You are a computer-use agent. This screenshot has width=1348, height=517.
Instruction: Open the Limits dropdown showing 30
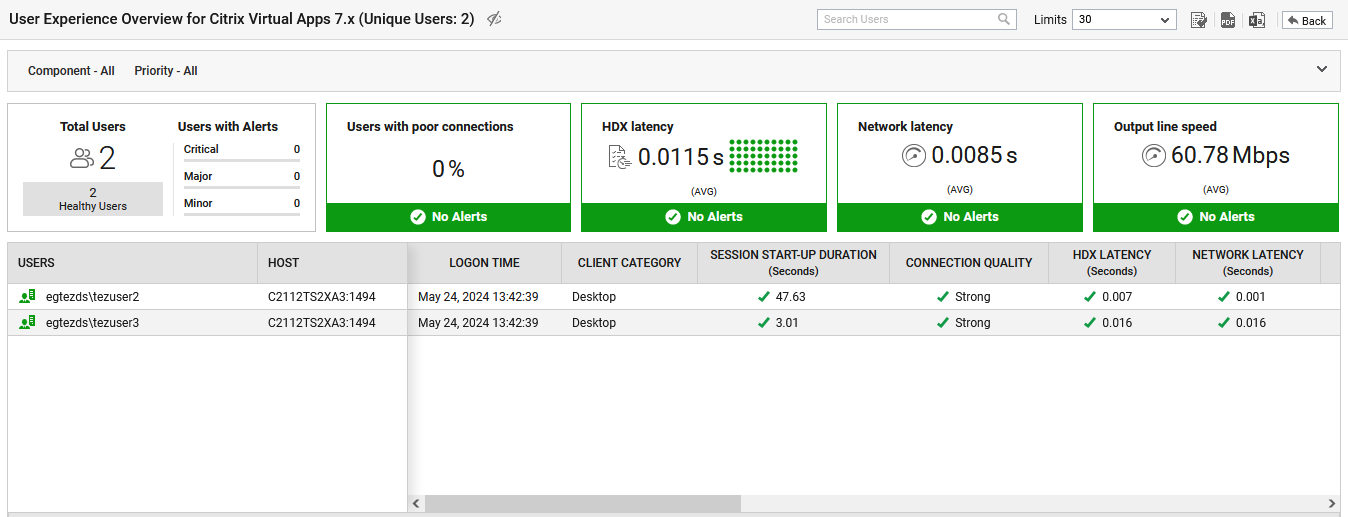click(x=1124, y=20)
